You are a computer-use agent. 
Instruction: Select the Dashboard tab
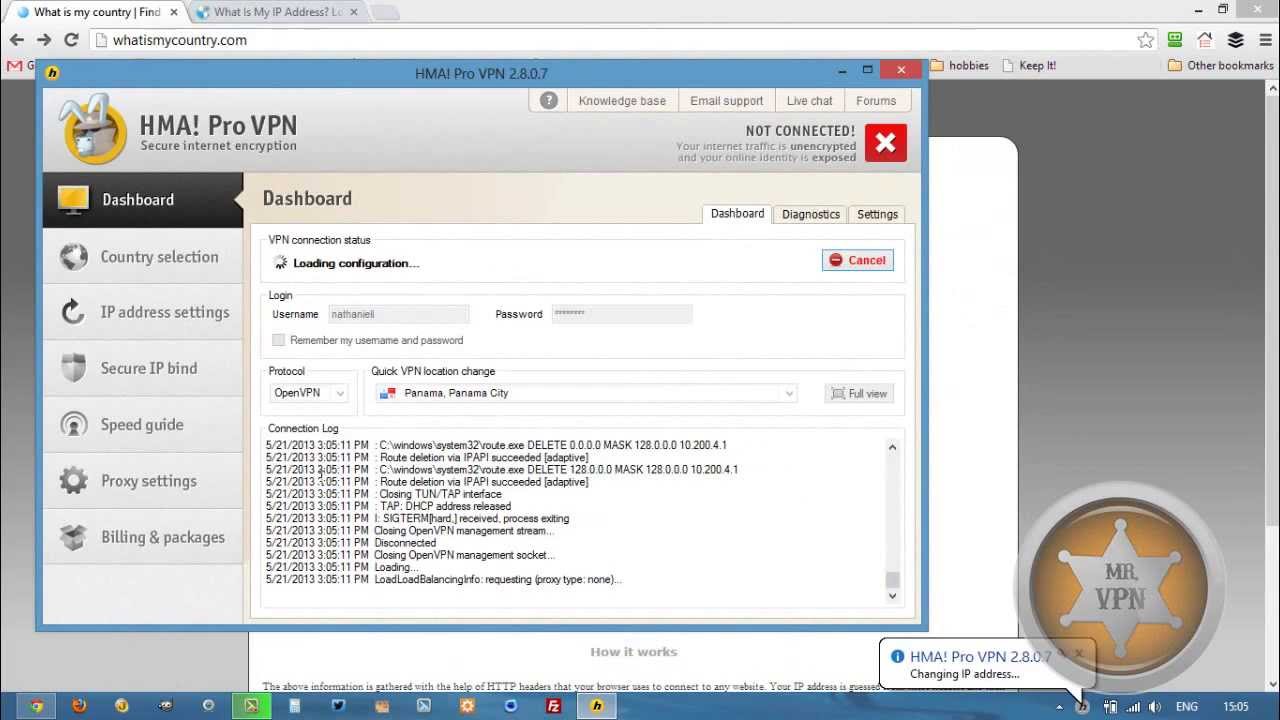point(737,213)
